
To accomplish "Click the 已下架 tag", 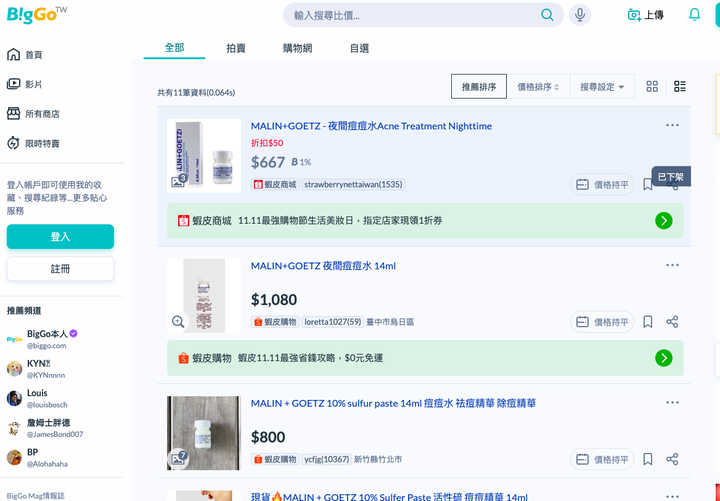I will pos(671,177).
